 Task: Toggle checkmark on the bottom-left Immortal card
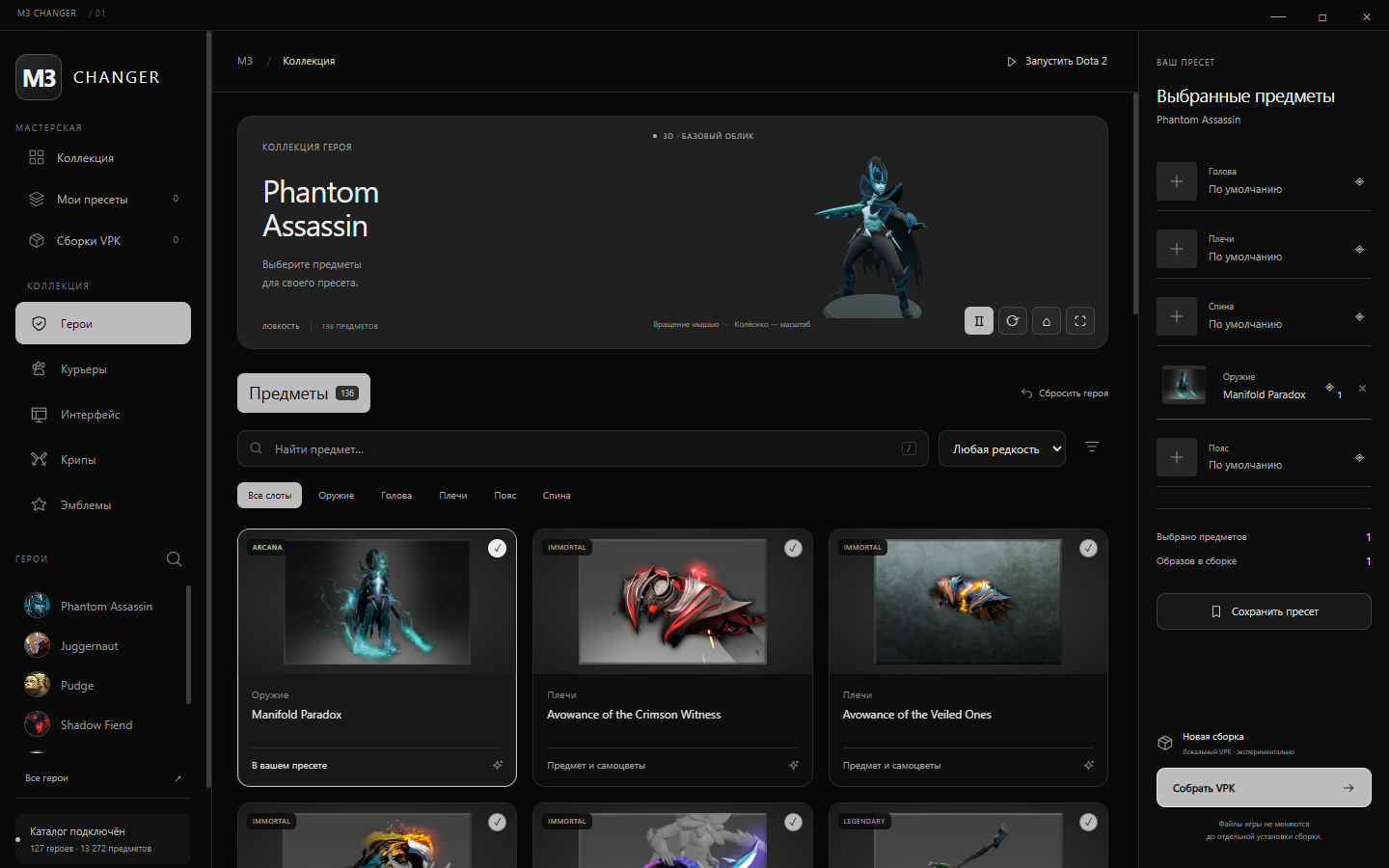tap(497, 822)
